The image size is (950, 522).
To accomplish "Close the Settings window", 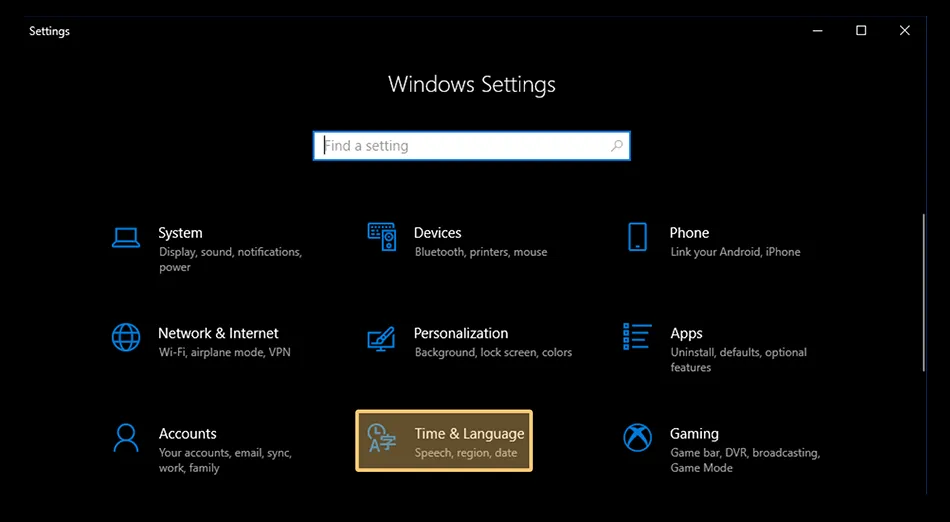I will pos(905,30).
